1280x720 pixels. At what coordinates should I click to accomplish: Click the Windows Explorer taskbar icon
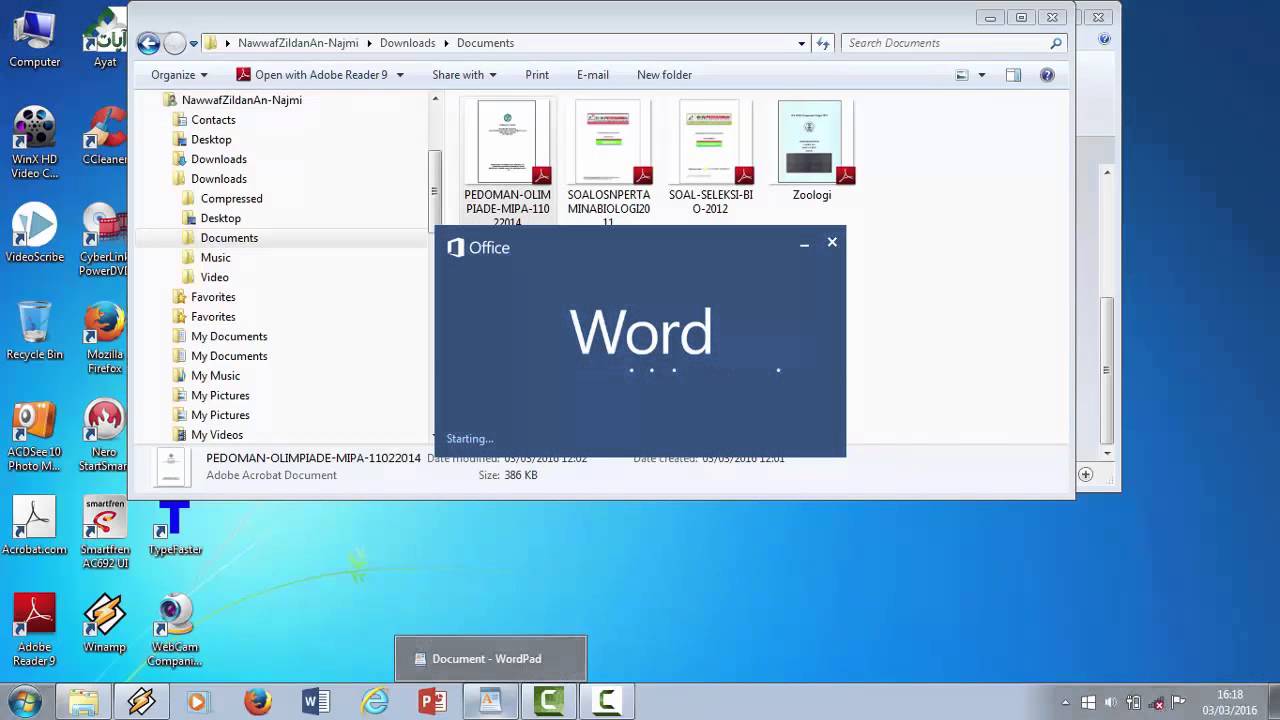tap(84, 702)
